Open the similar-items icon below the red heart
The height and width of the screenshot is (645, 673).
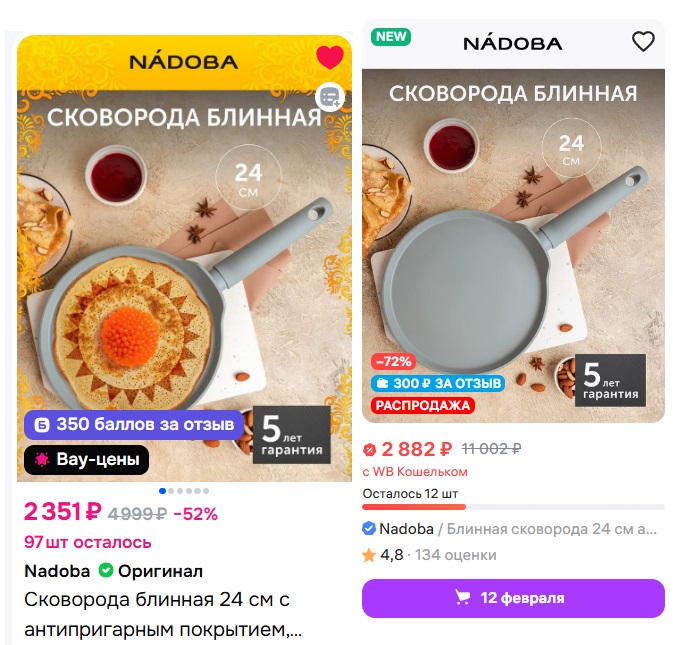330,97
